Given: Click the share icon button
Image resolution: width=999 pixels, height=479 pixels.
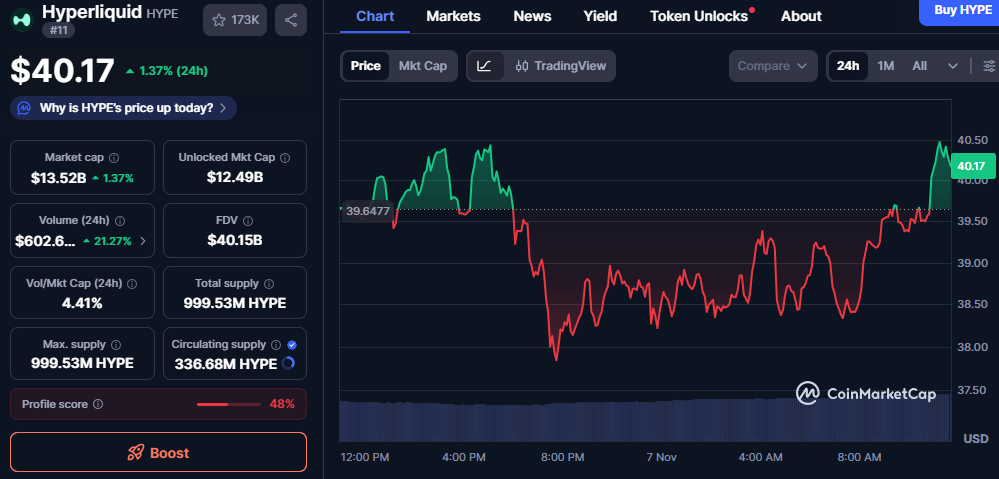Looking at the screenshot, I should point(290,19).
